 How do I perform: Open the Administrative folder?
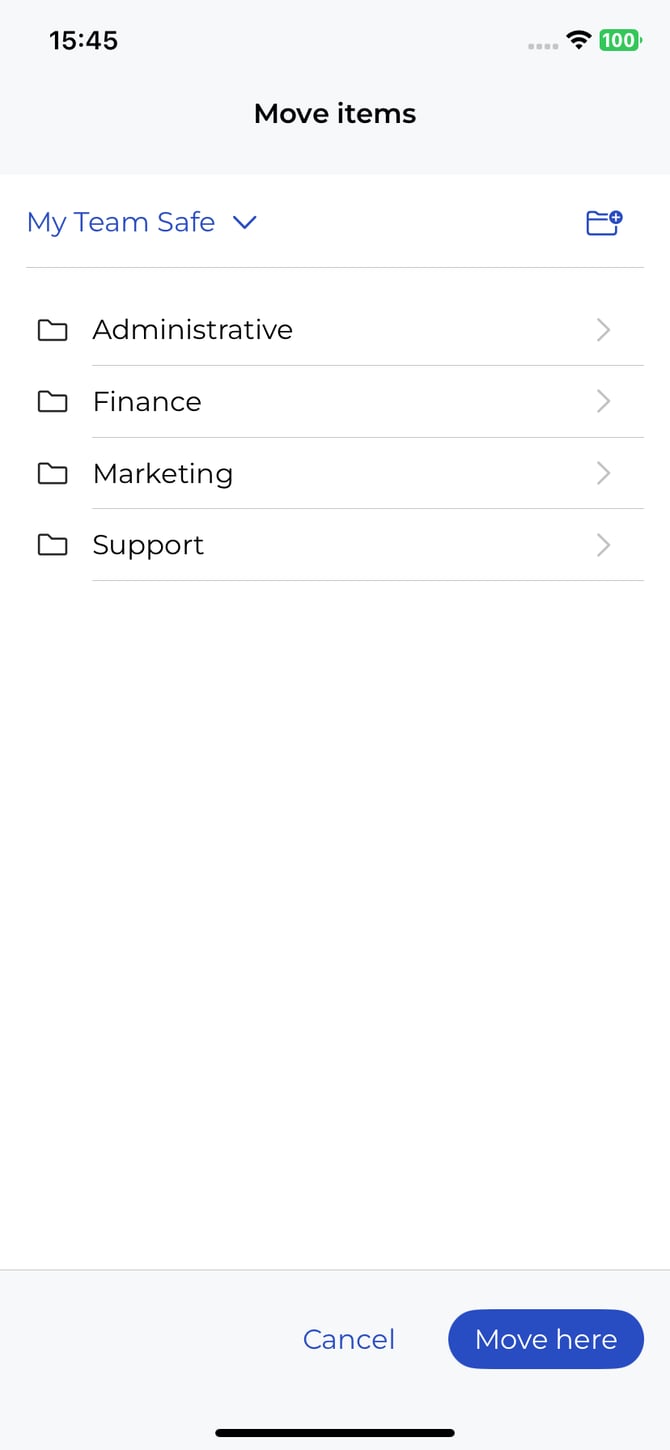[193, 330]
